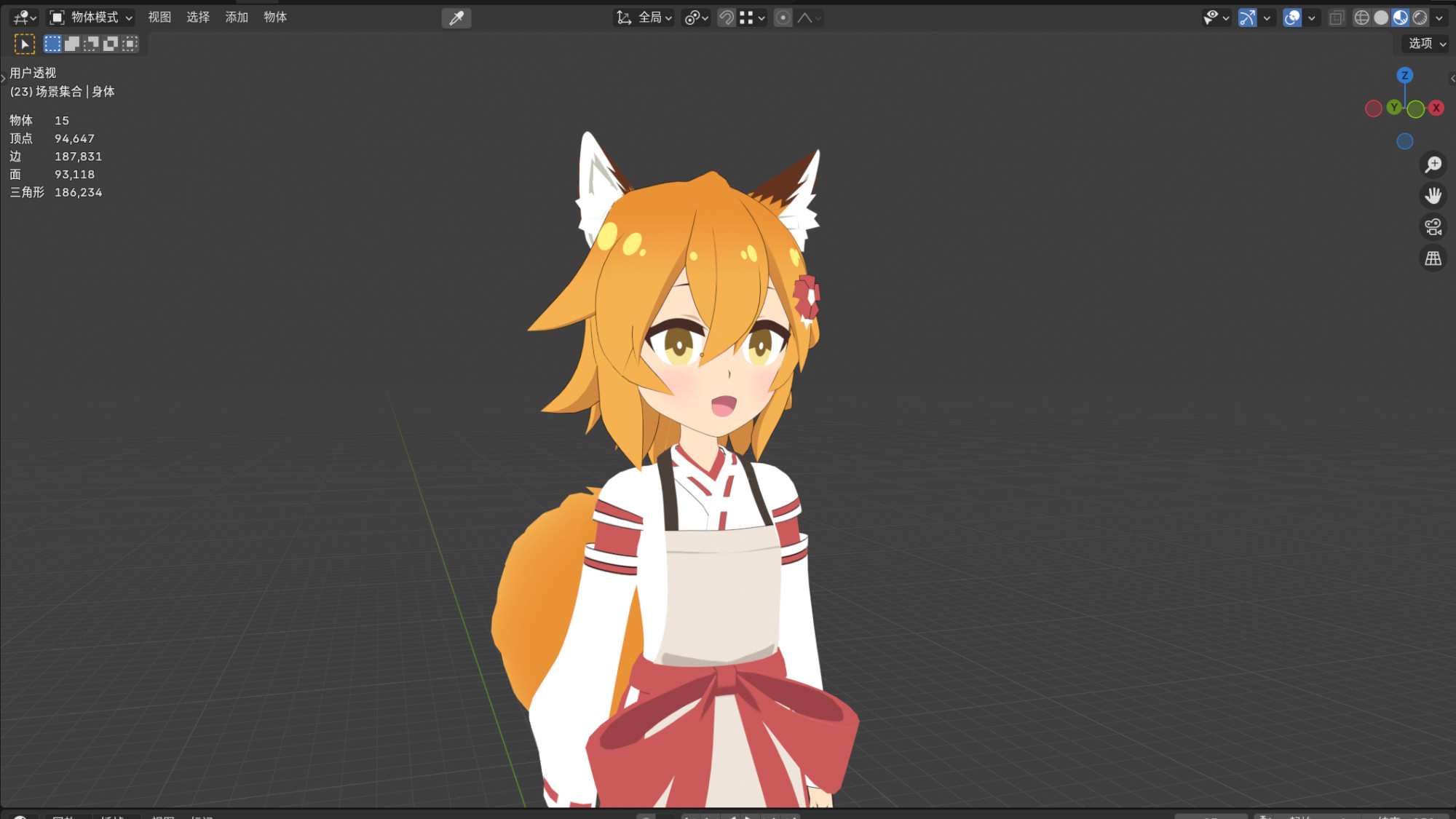The image size is (1456, 819).
Task: Open the 物体模式 mode dropdown
Action: click(92, 17)
